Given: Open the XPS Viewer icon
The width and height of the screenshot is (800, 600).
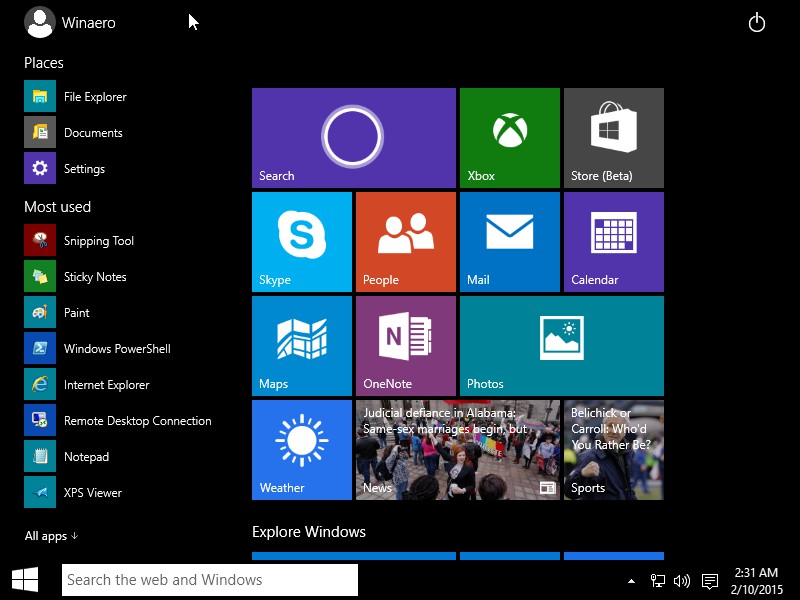Looking at the screenshot, I should pyautogui.click(x=40, y=492).
